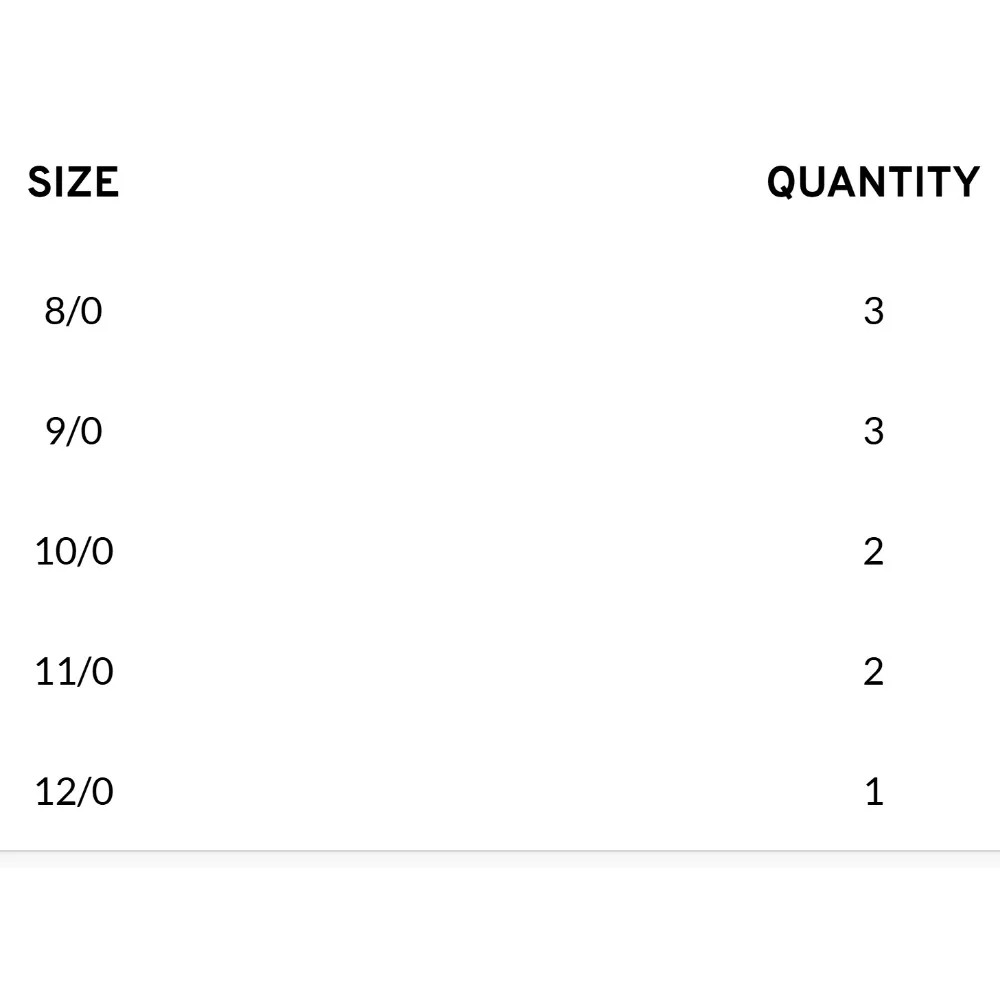The image size is (1000, 1000).
Task: Click empty middle of the 9/0 row
Action: point(485,431)
